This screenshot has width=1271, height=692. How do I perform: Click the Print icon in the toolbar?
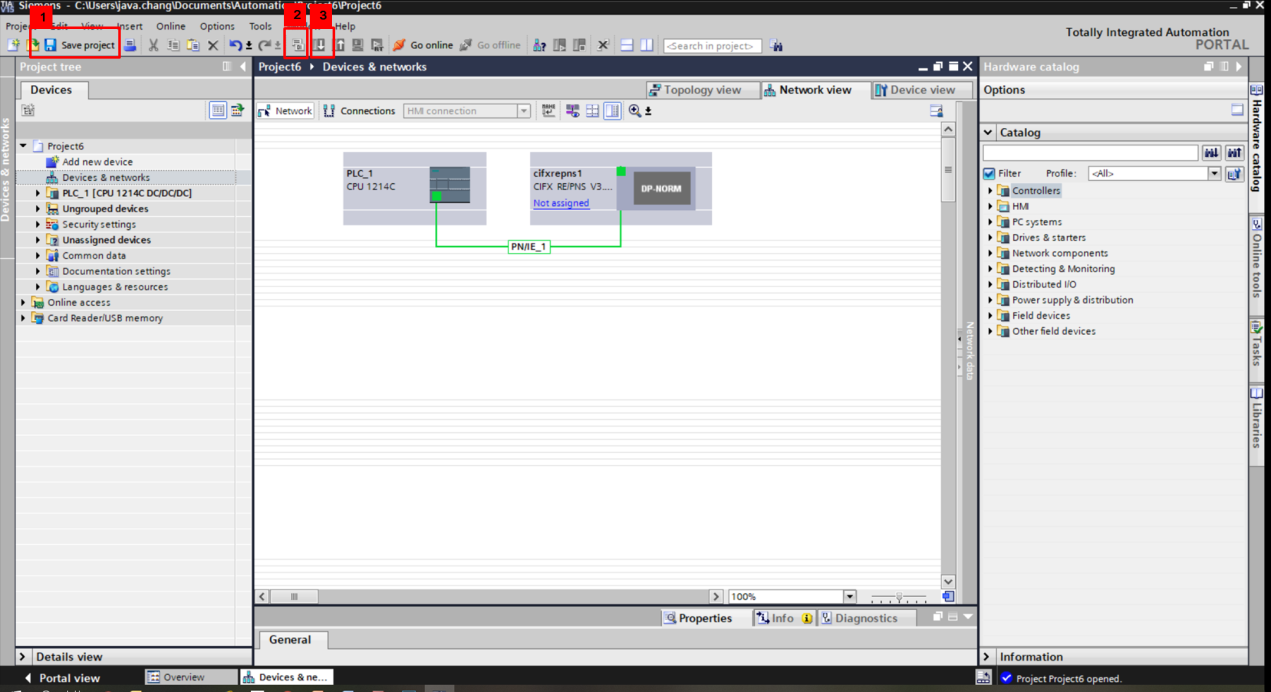point(130,45)
